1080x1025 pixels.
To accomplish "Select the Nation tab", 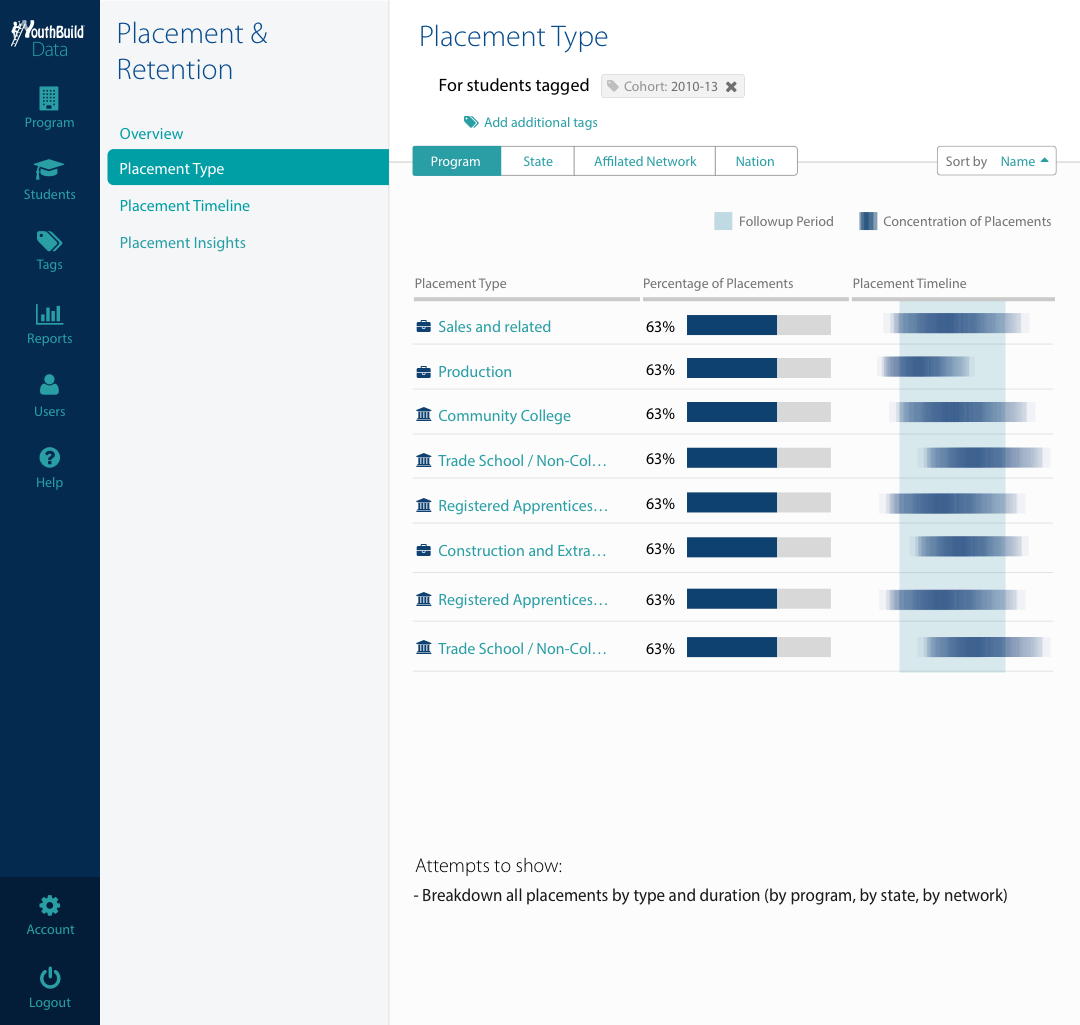I will (756, 161).
